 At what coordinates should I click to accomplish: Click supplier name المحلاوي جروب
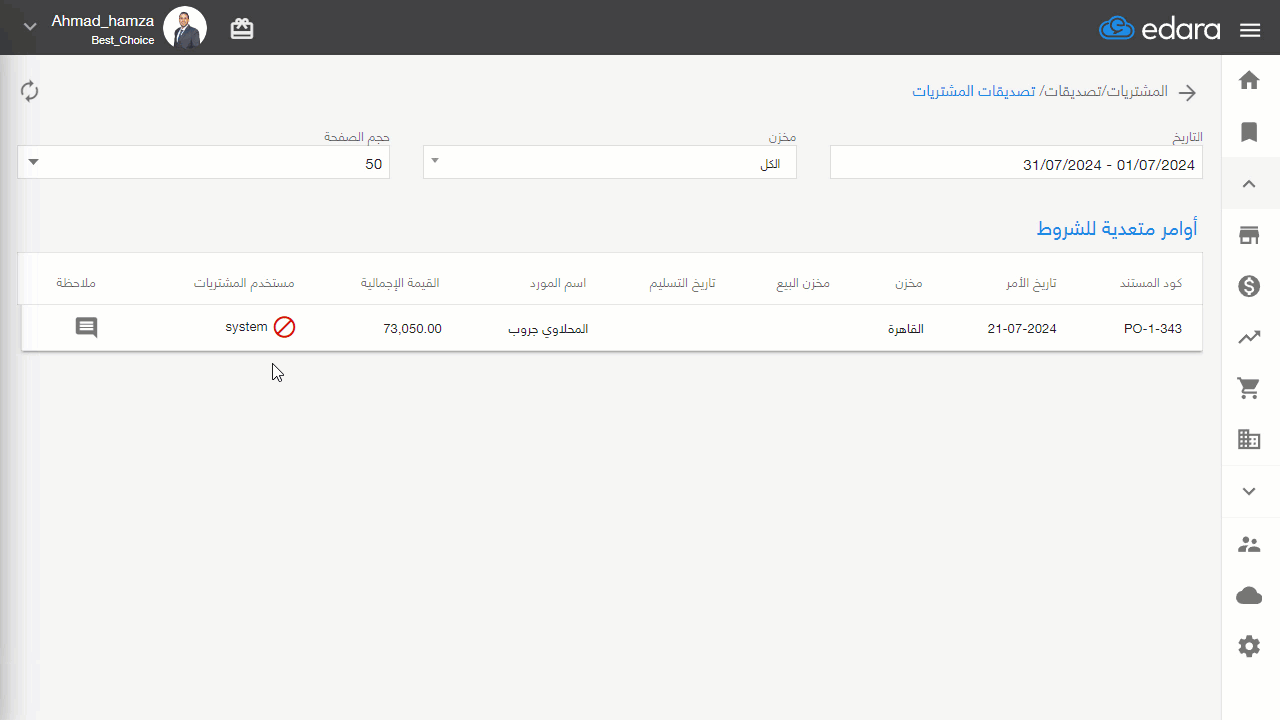click(549, 329)
